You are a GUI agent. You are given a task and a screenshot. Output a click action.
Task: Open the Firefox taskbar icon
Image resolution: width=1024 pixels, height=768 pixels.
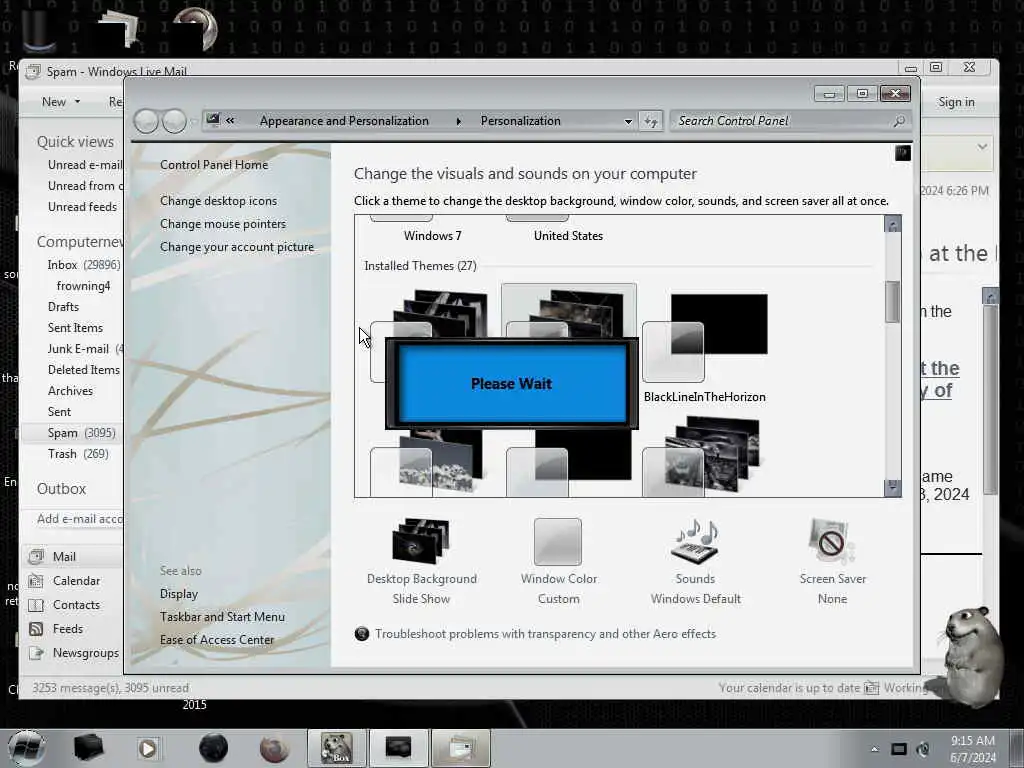point(274,748)
